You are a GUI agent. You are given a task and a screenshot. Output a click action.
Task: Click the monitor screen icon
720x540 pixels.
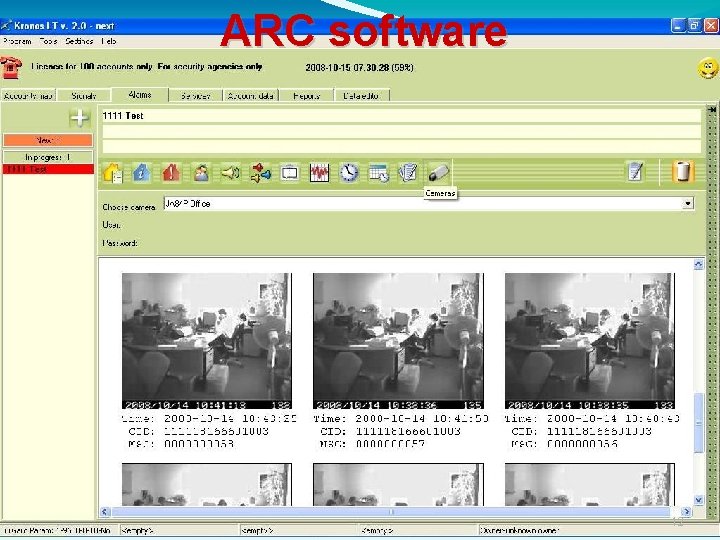pos(290,173)
